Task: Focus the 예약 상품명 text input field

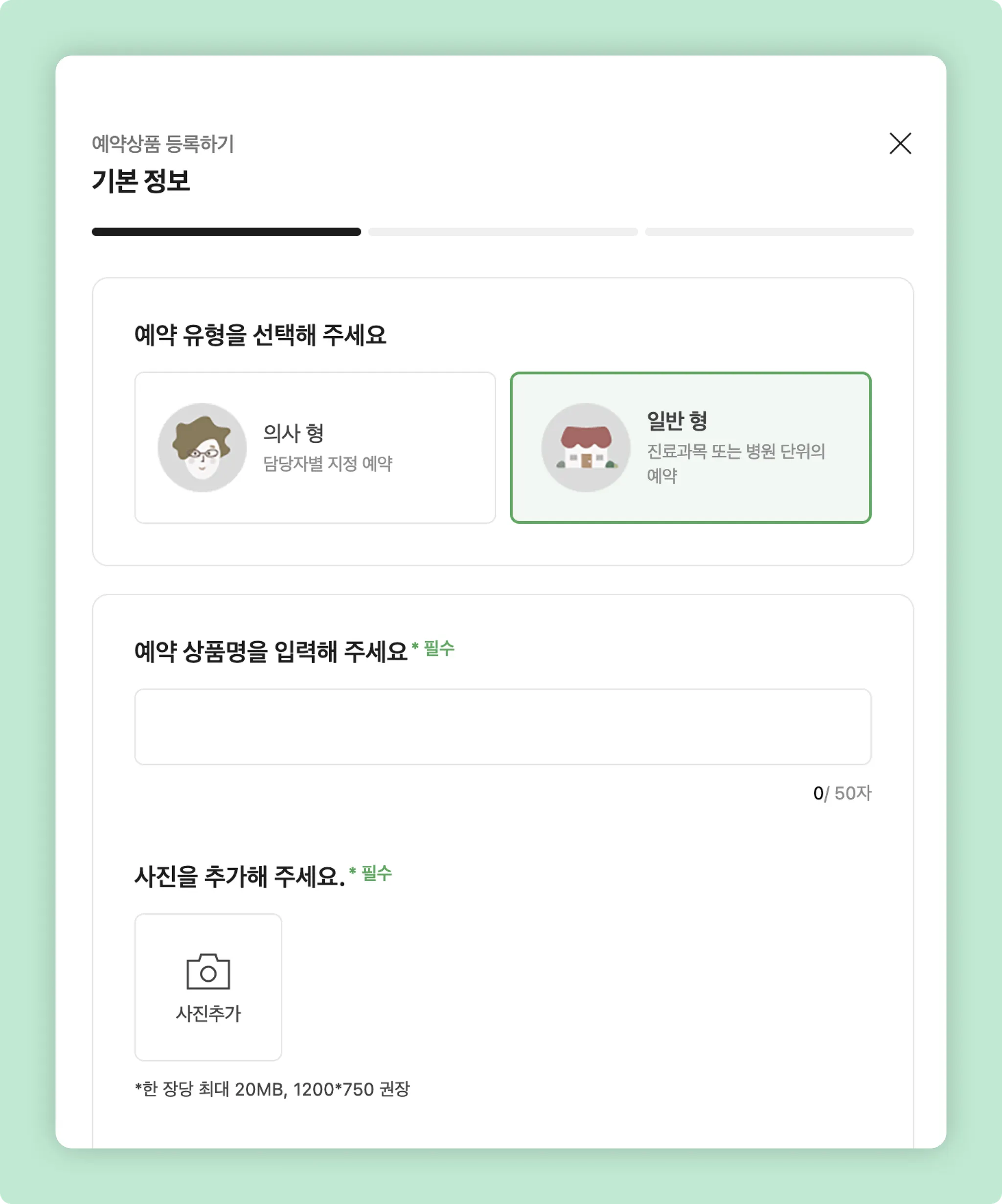Action: (x=503, y=726)
